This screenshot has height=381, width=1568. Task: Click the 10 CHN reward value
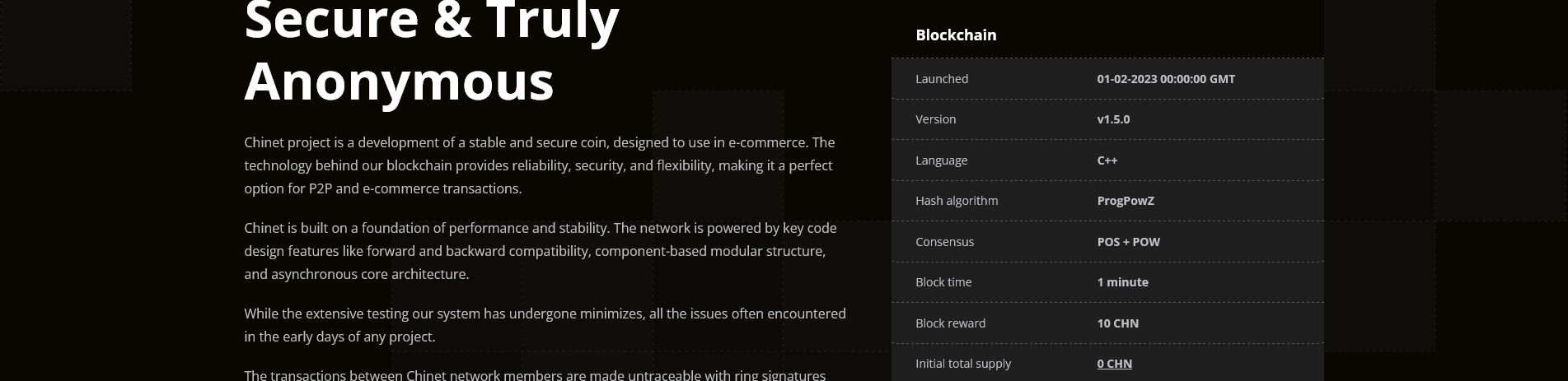(1118, 323)
